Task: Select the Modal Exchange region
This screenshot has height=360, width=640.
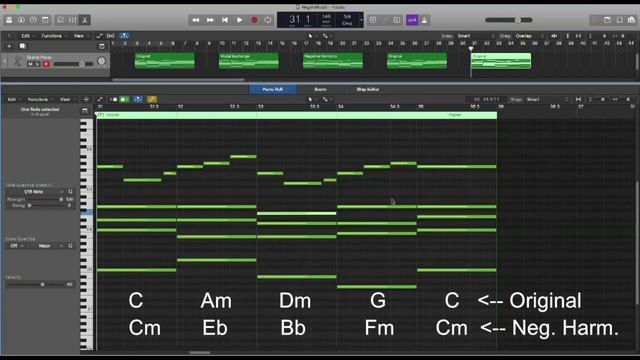Action: point(249,60)
